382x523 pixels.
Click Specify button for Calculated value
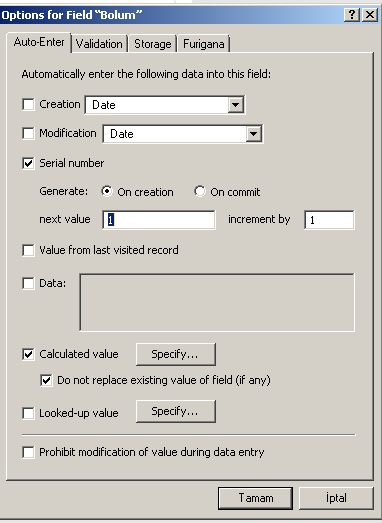coord(176,354)
